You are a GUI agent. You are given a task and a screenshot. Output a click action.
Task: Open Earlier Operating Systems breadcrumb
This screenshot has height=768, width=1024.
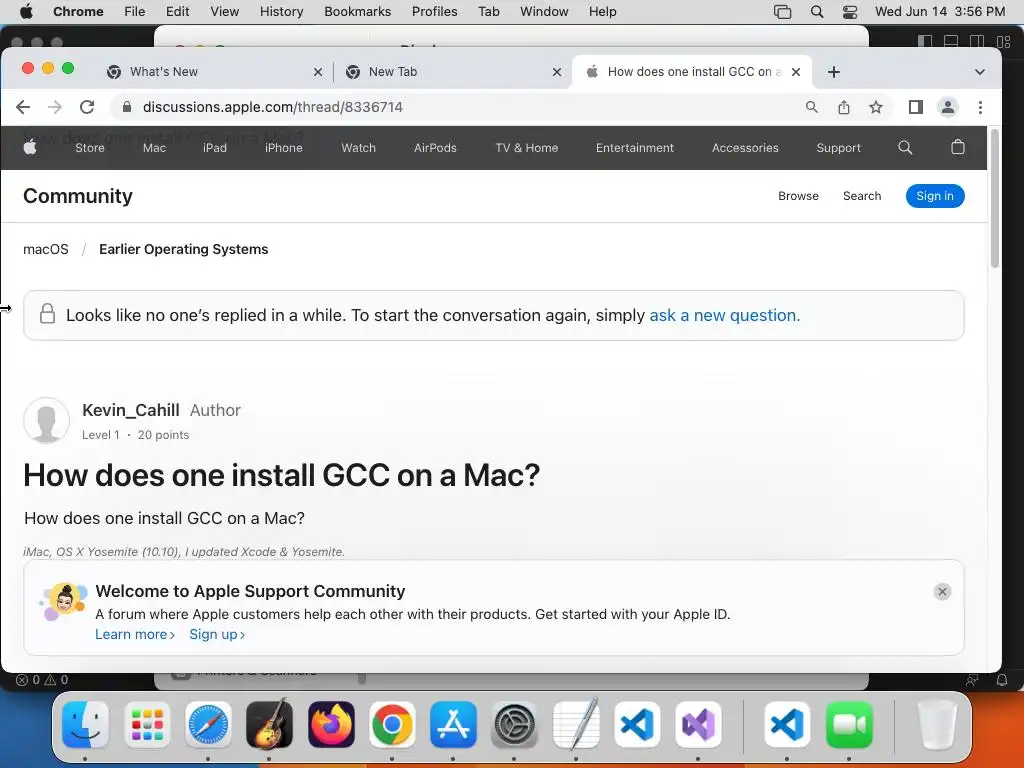[x=184, y=249]
